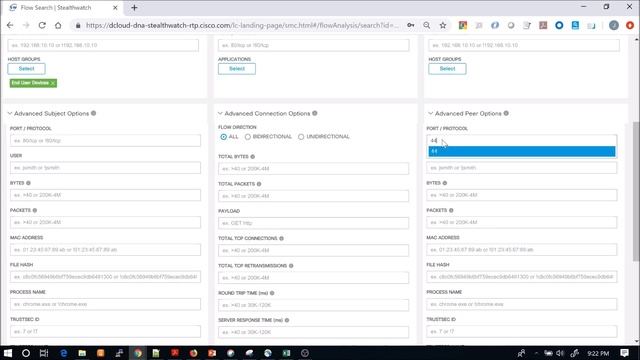Close the Flow Search Stealthwatch tab
The image size is (640, 360).
[115, 7]
